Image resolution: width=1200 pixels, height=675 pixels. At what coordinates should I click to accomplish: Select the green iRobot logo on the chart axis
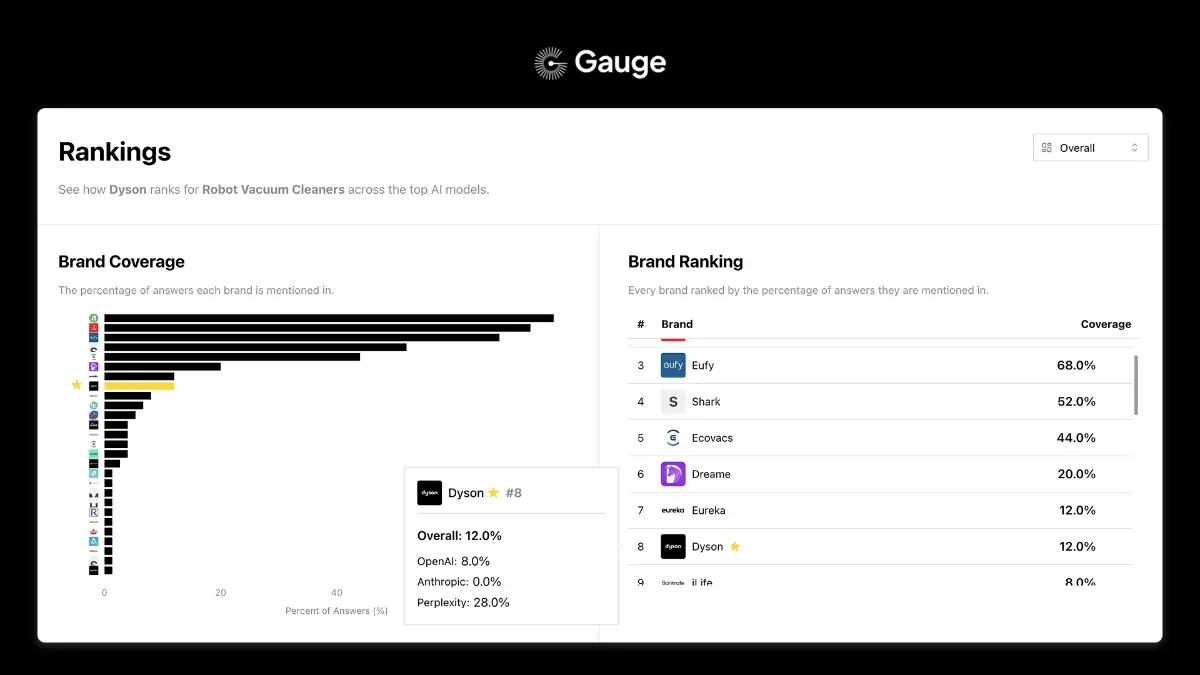point(95,317)
